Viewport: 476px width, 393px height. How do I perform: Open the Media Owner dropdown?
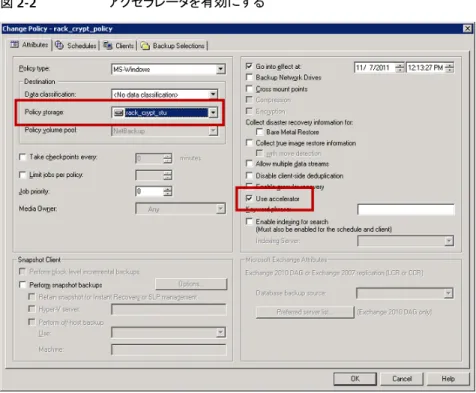coord(220,209)
